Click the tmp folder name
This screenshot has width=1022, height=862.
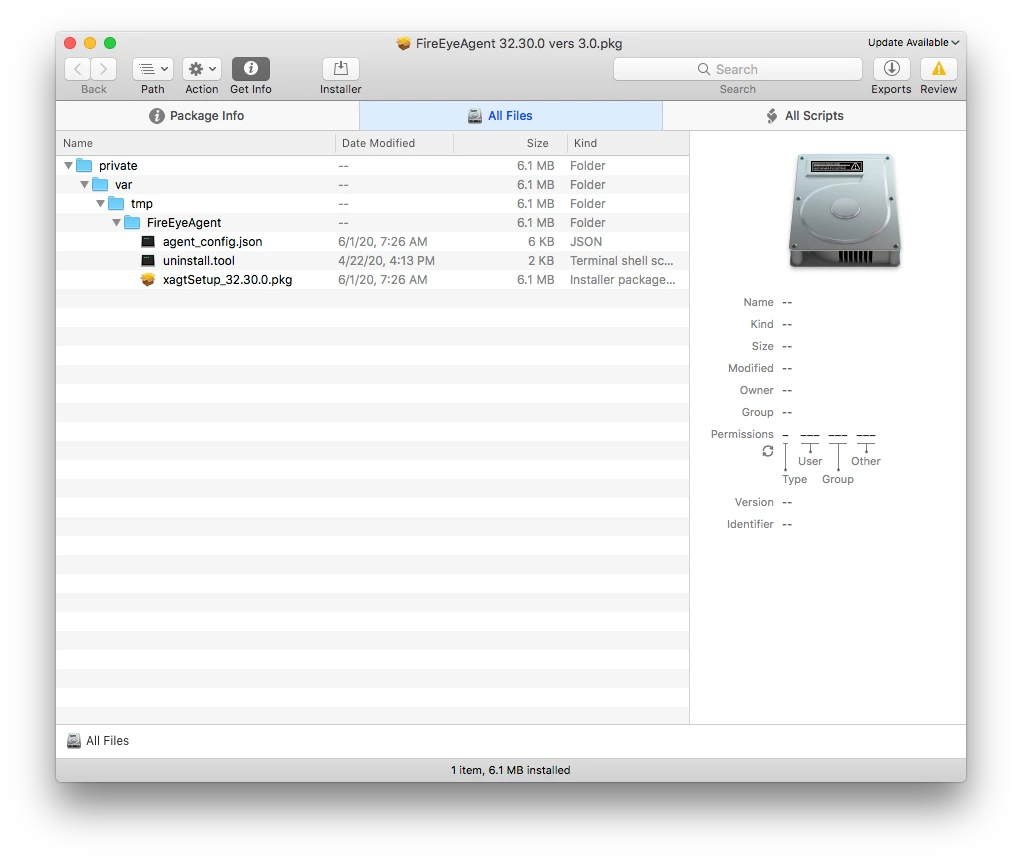[x=141, y=204]
